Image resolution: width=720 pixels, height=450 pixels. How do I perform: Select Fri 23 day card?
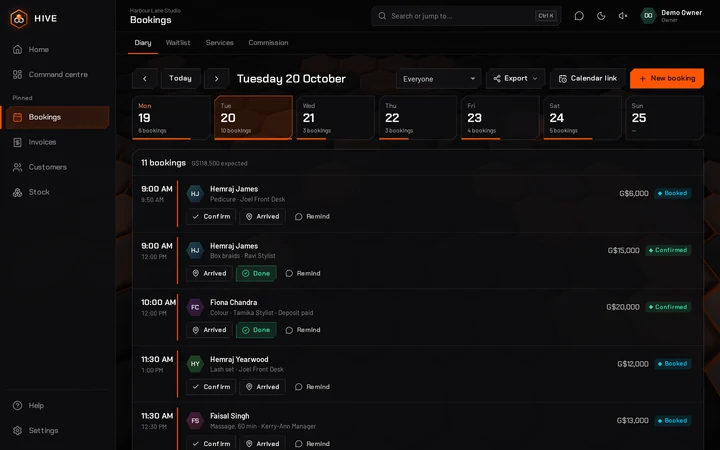(500, 118)
